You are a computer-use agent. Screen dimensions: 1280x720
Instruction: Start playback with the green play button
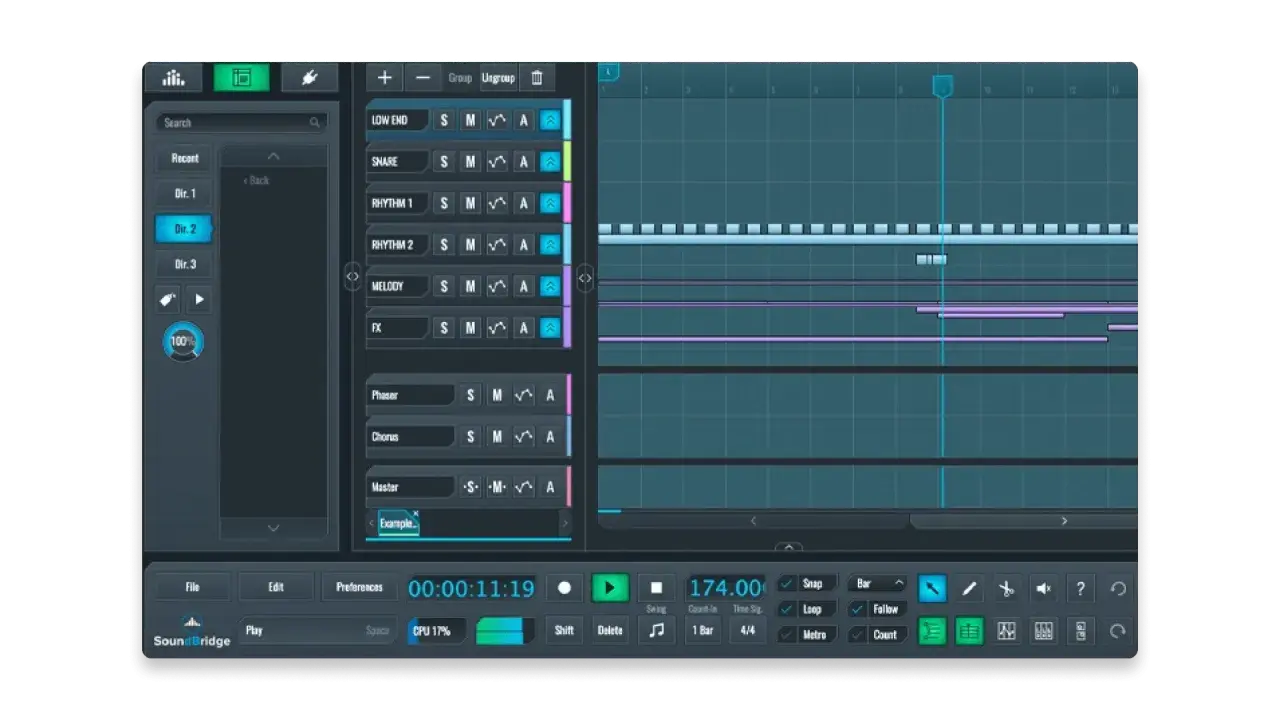pyautogui.click(x=610, y=588)
